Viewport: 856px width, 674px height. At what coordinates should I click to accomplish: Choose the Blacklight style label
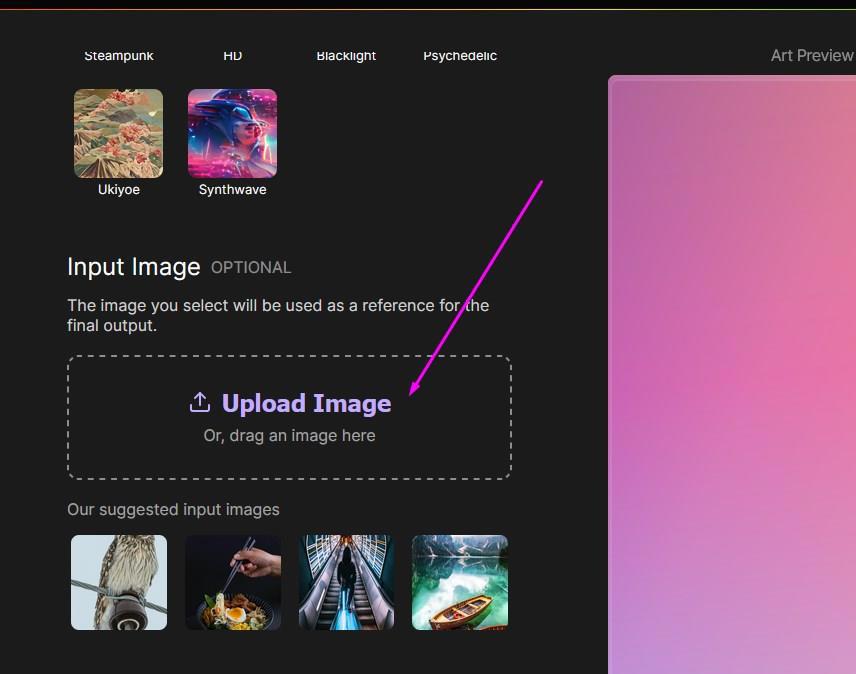(346, 56)
